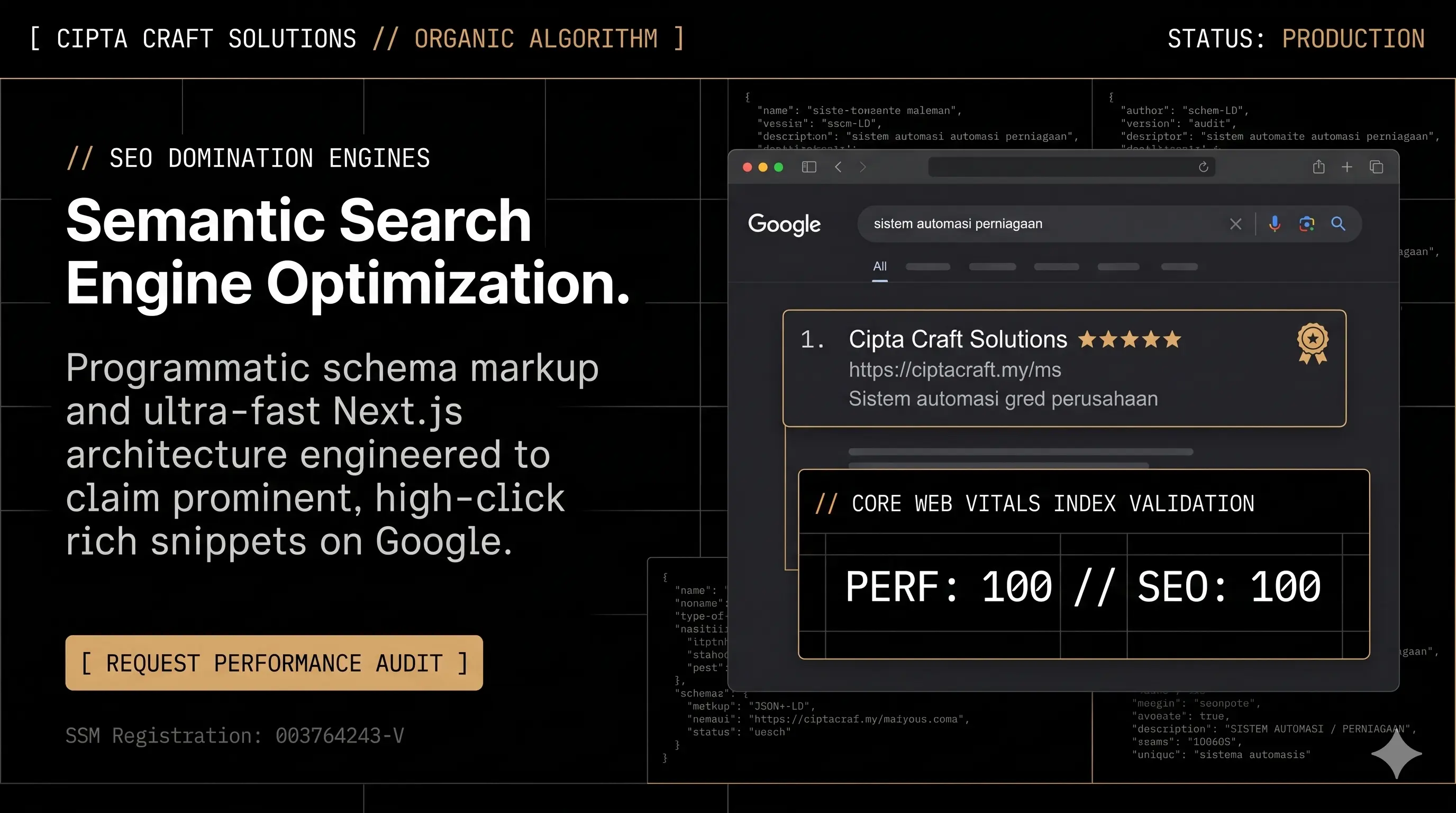Click the Sistem automasi gred perusahaan snippet

click(1003, 399)
